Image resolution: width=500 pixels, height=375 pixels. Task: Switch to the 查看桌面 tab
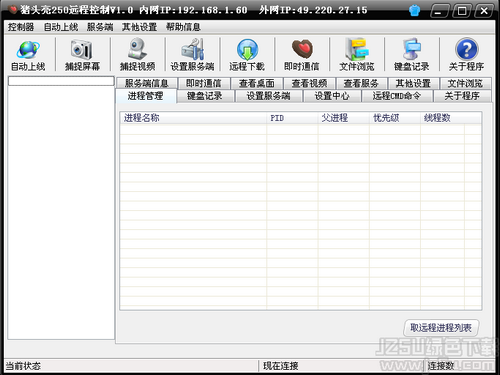[257, 83]
